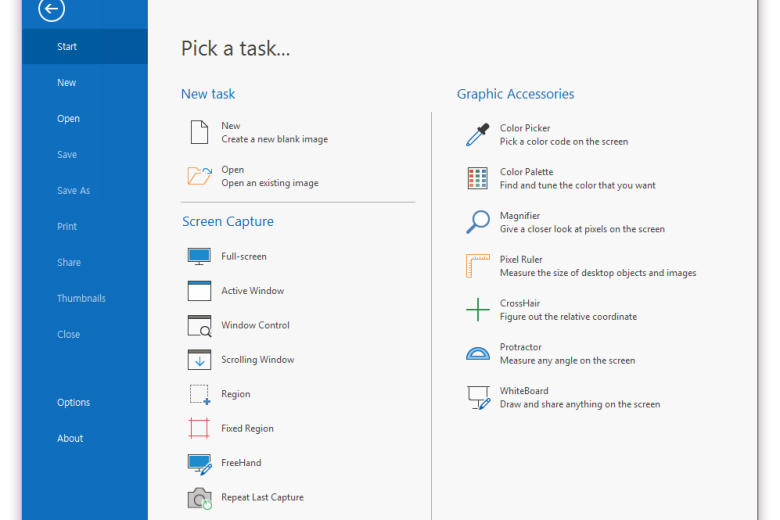Click 'Figure out the relative coordinate' text
Screen dimensions: 780x520
click(x=568, y=317)
